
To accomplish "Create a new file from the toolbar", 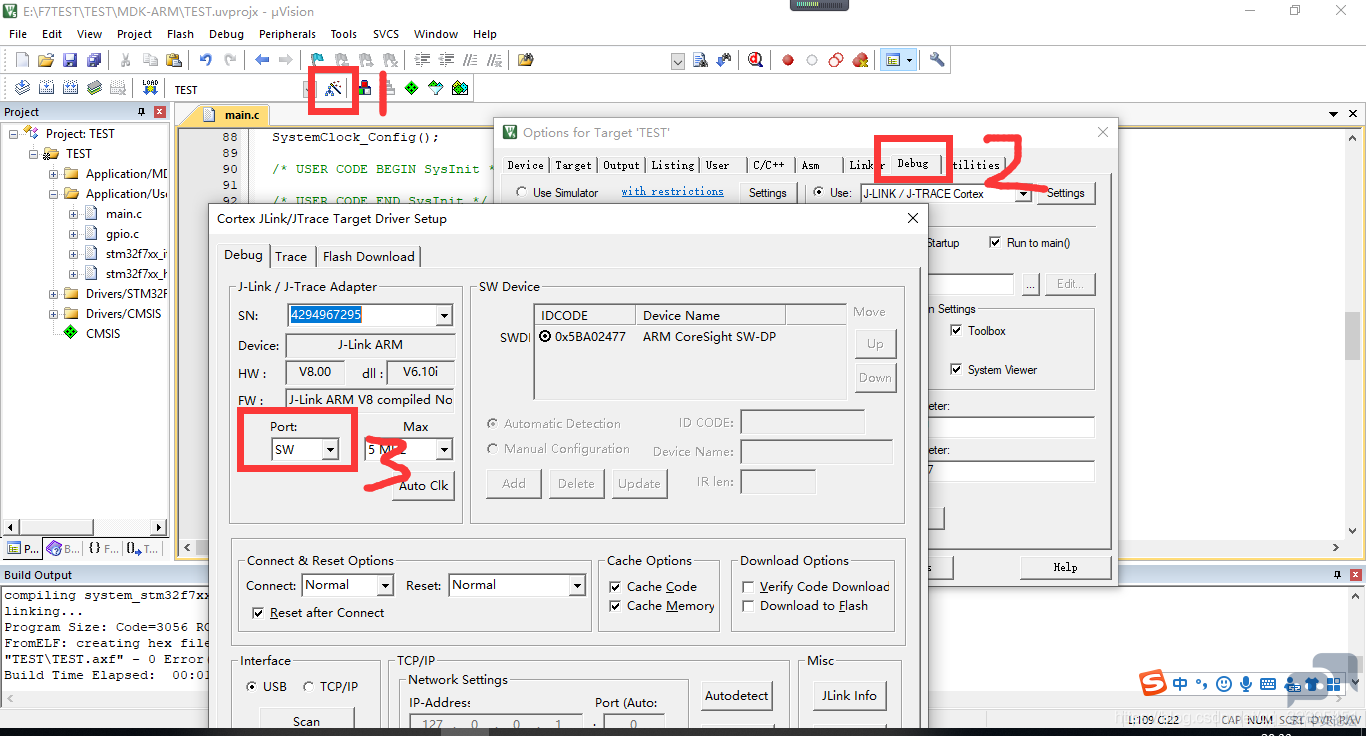I will (22, 60).
